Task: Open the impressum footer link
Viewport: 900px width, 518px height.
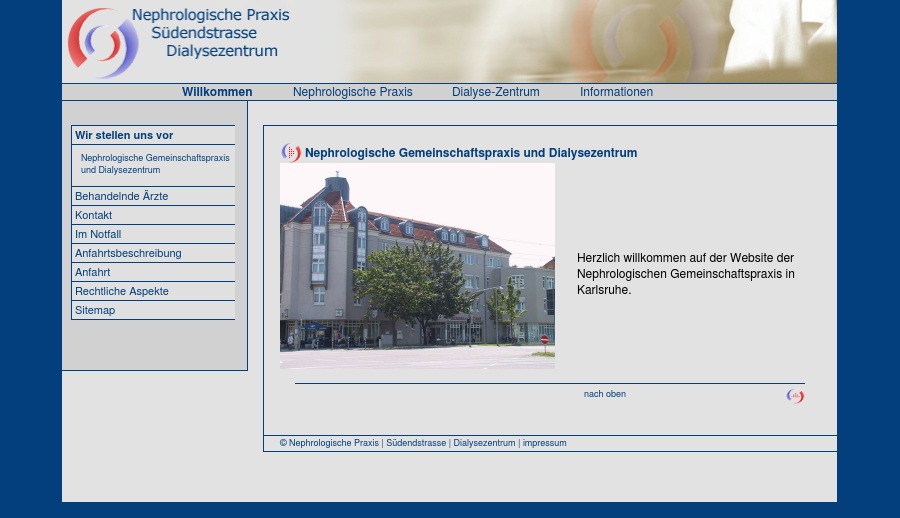Action: (544, 443)
